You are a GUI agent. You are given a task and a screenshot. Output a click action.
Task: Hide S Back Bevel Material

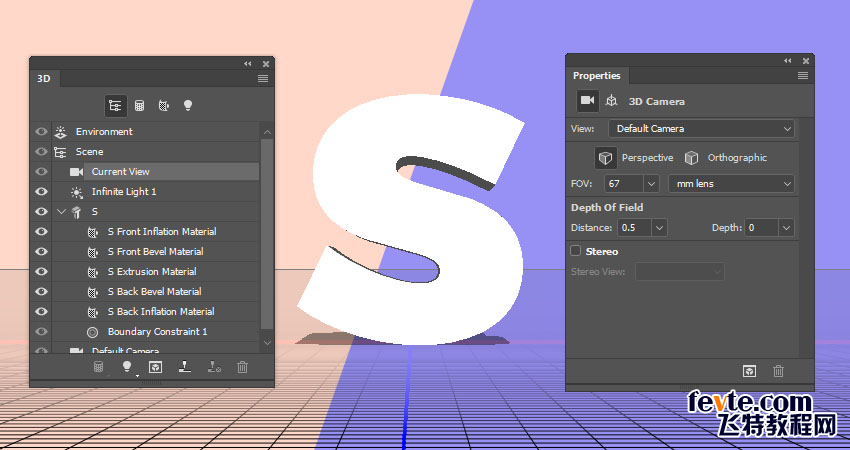[41, 292]
